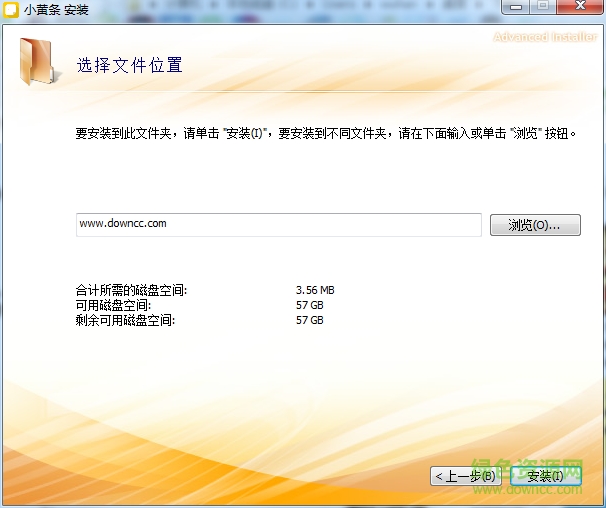The width and height of the screenshot is (606, 508).
Task: Click the install path field showing www.downcc.com
Action: tap(278, 224)
